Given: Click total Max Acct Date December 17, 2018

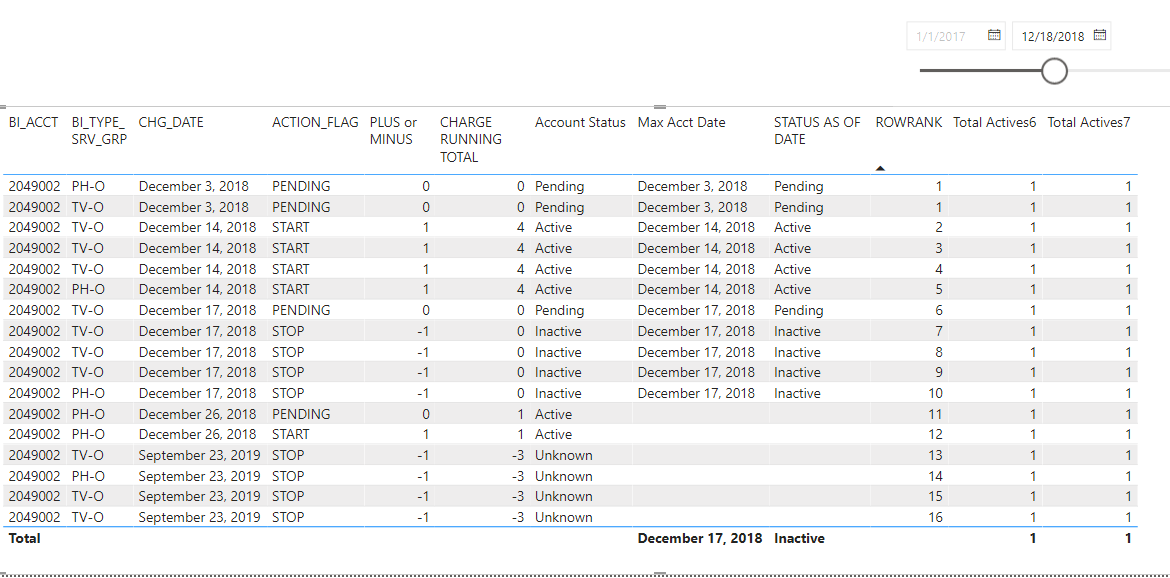Looking at the screenshot, I should pyautogui.click(x=700, y=538).
